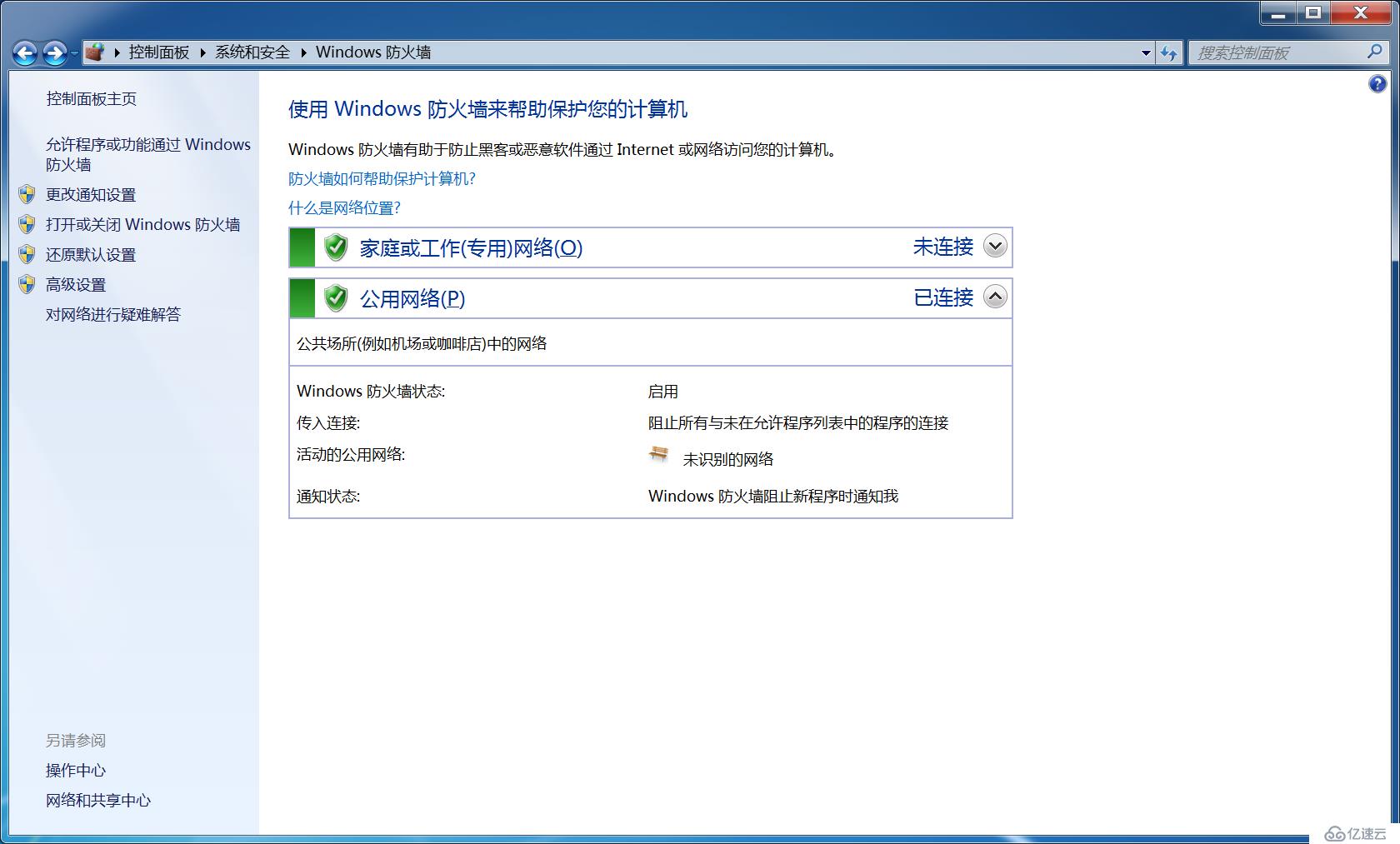This screenshot has width=1400, height=844.
Task: Collapse the 公用网络 section chevron
Action: click(995, 297)
